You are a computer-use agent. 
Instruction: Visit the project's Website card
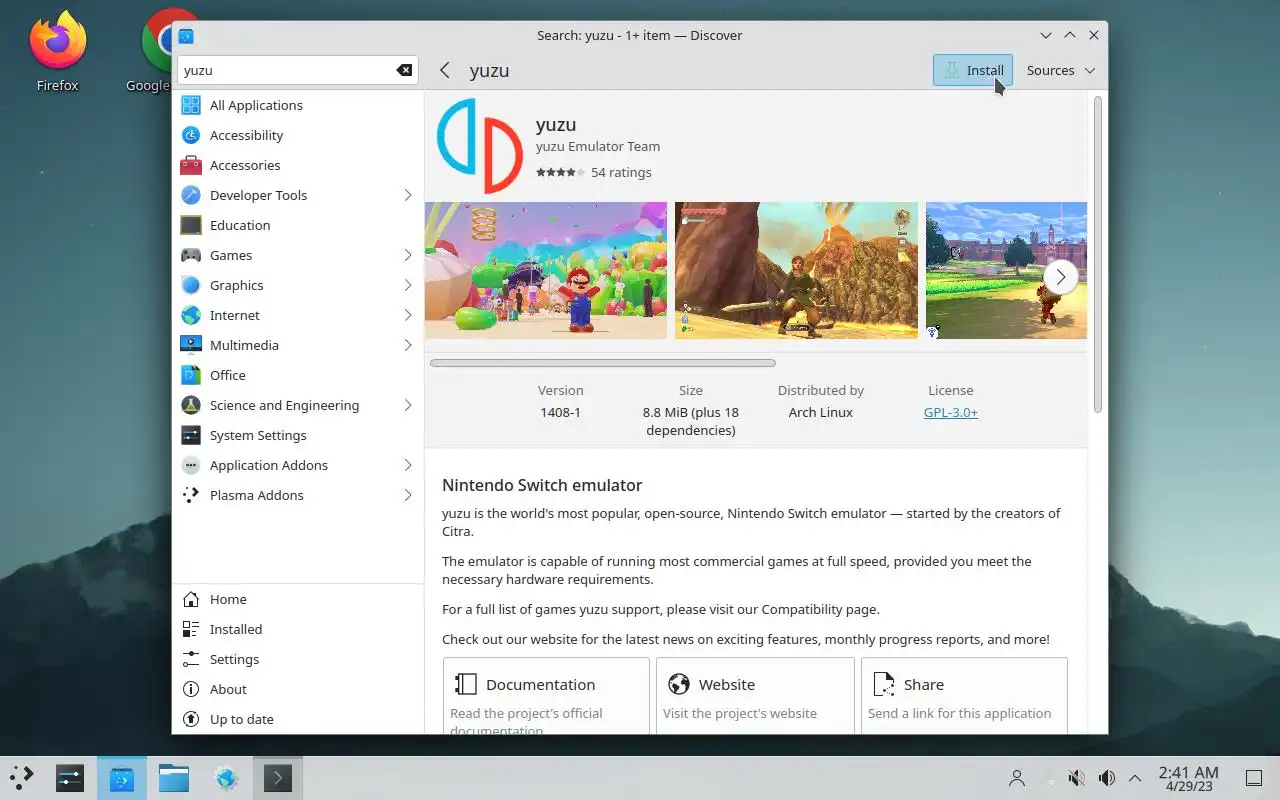(755, 695)
